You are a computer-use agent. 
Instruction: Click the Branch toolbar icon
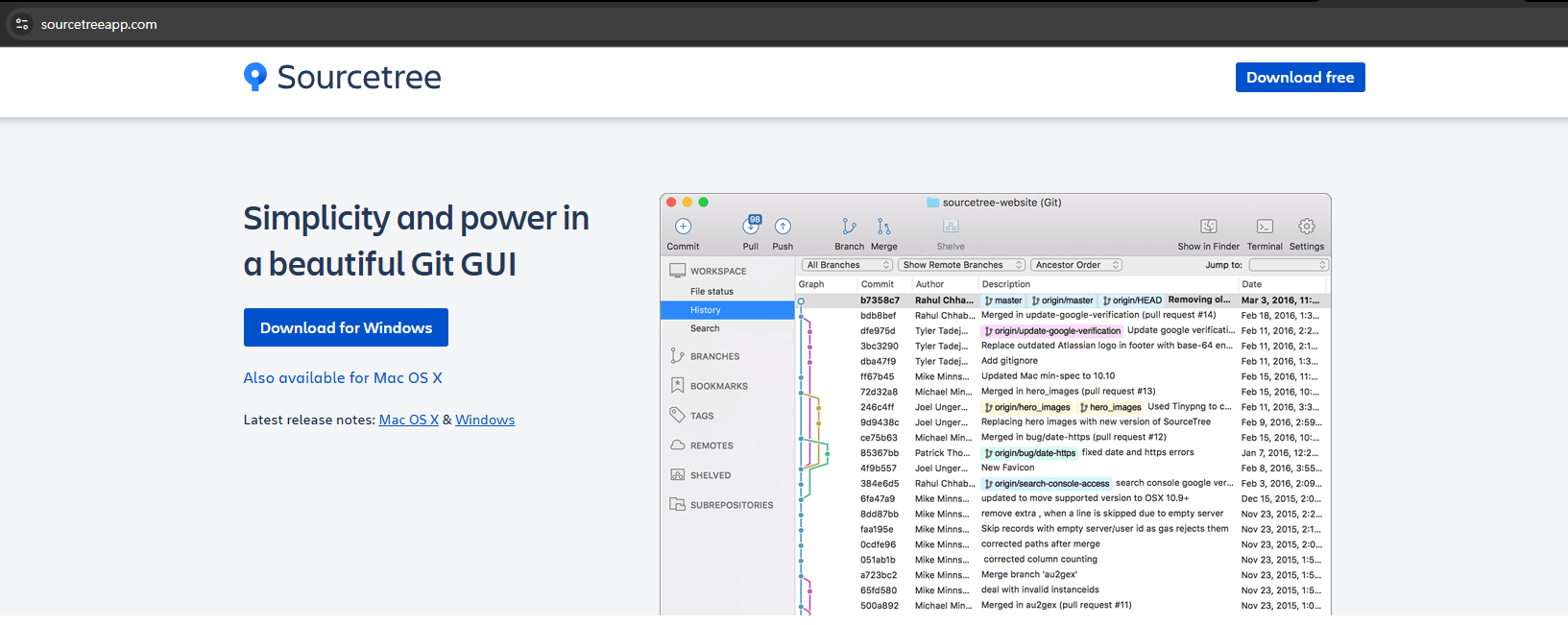[849, 227]
